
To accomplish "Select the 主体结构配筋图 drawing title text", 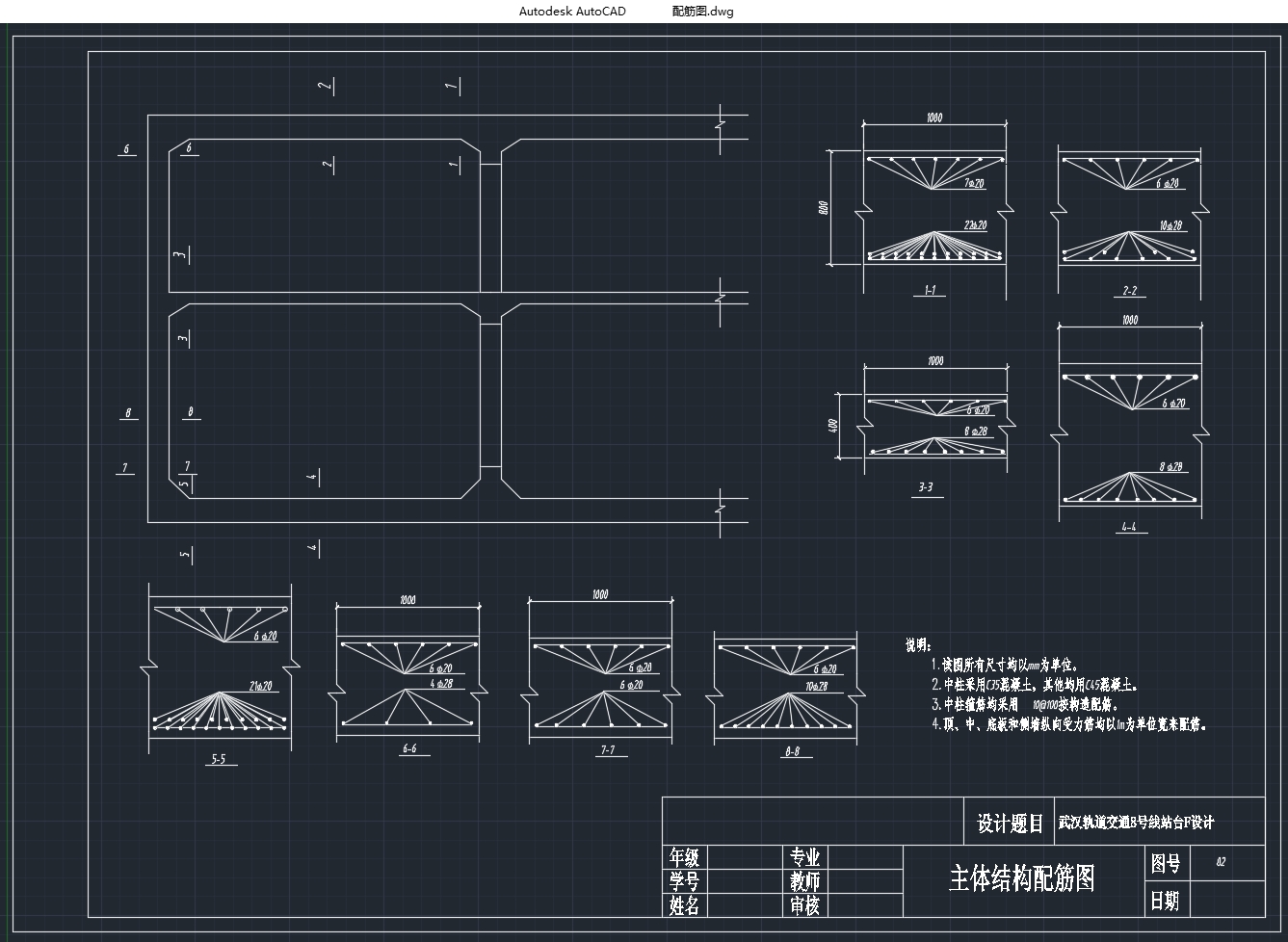I will click(x=1022, y=878).
